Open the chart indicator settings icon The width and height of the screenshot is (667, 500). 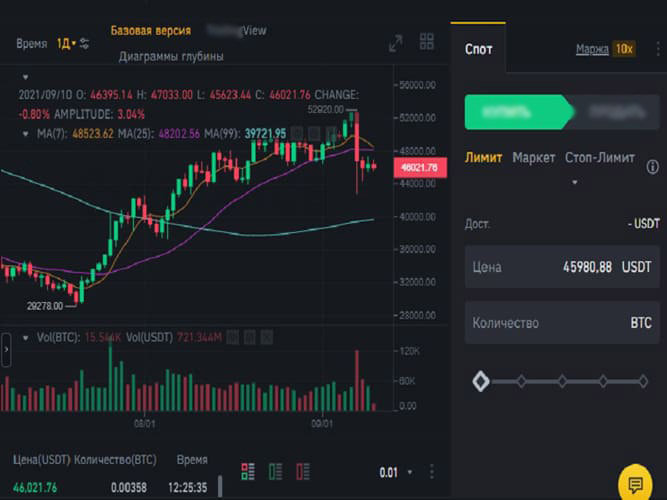[85, 43]
